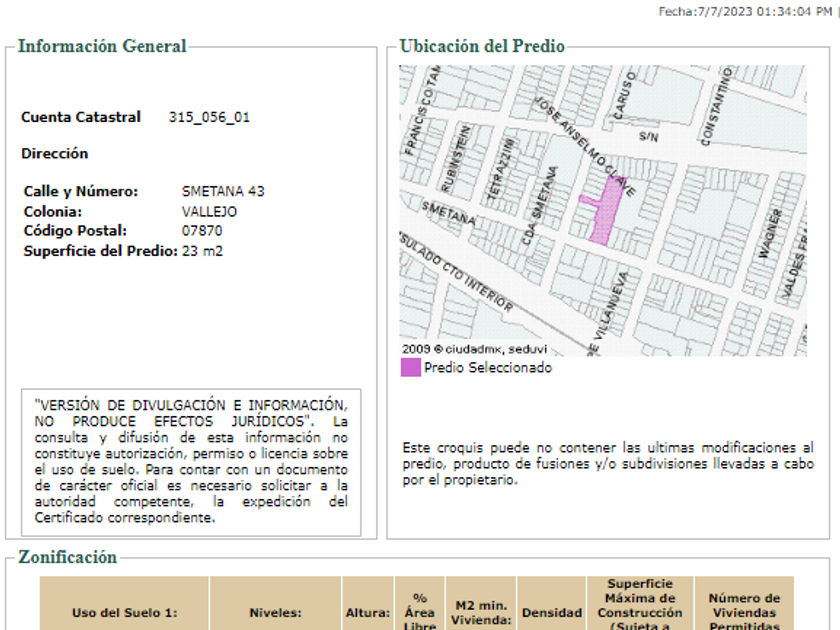840x630 pixels.
Task: Click the CARUSO street label on map
Action: (x=624, y=95)
